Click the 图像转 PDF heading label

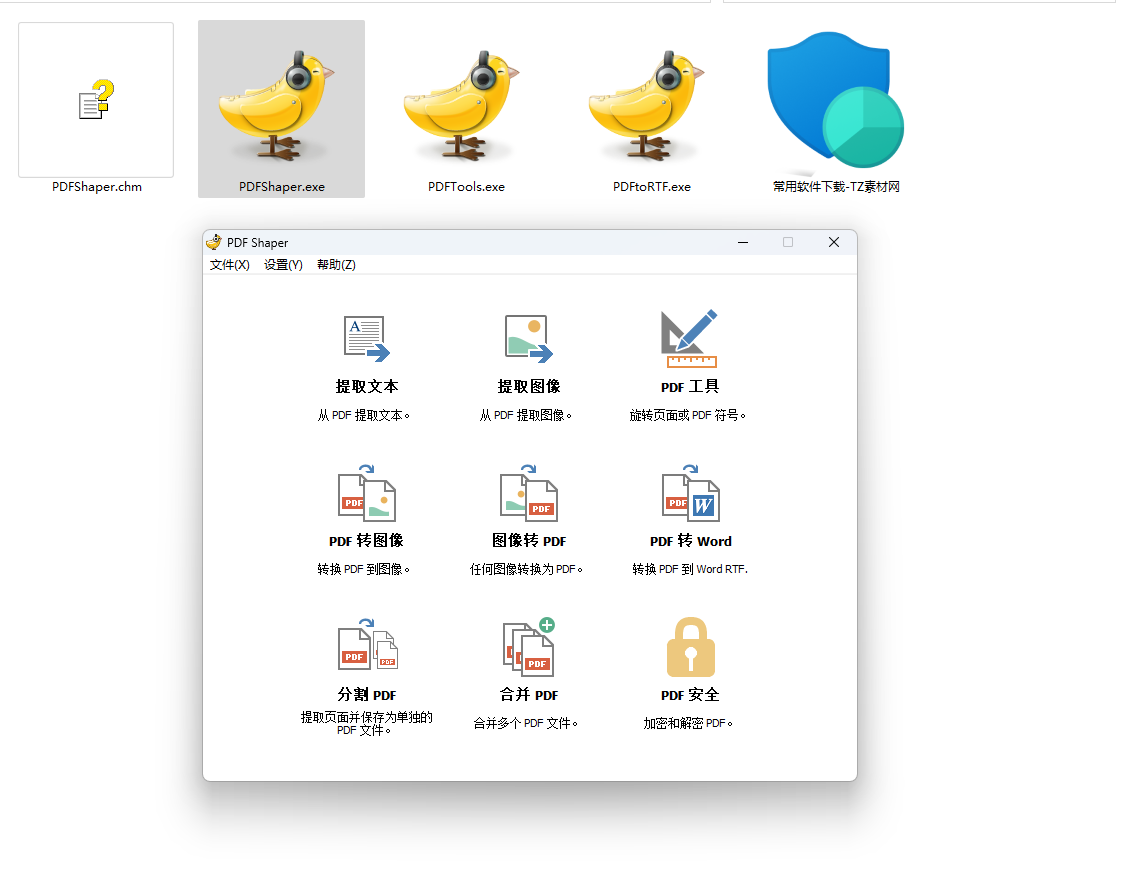coord(529,541)
